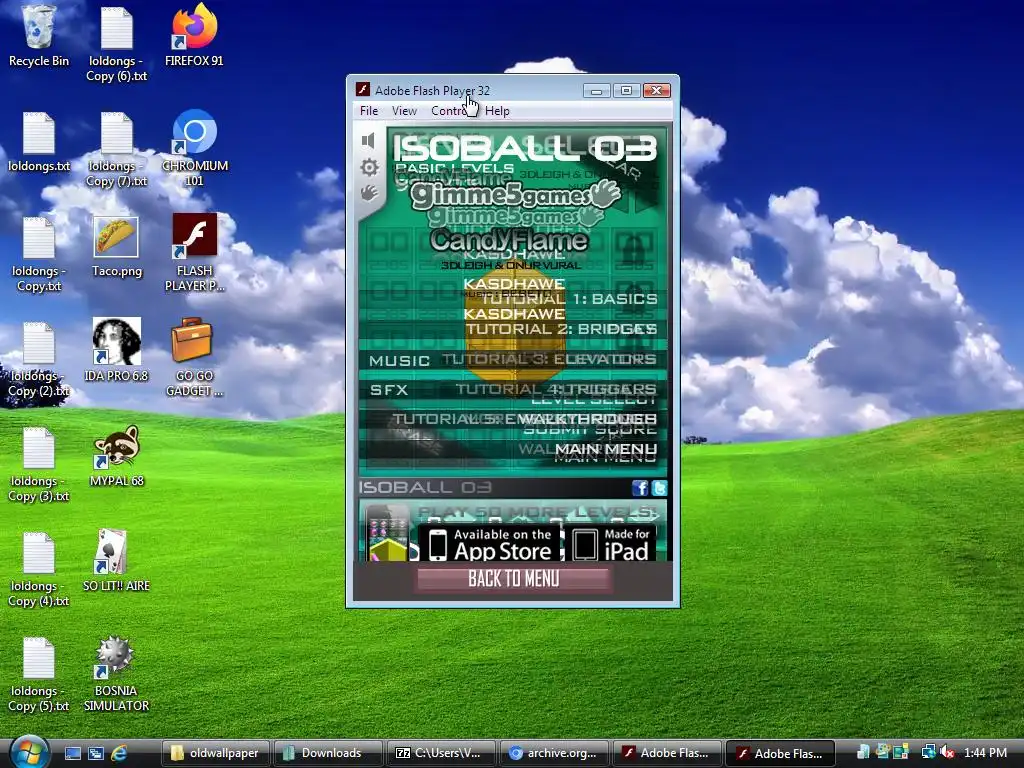Select the loldongs - Copy (6).txt file
The width and height of the screenshot is (1024, 768).
(116, 44)
